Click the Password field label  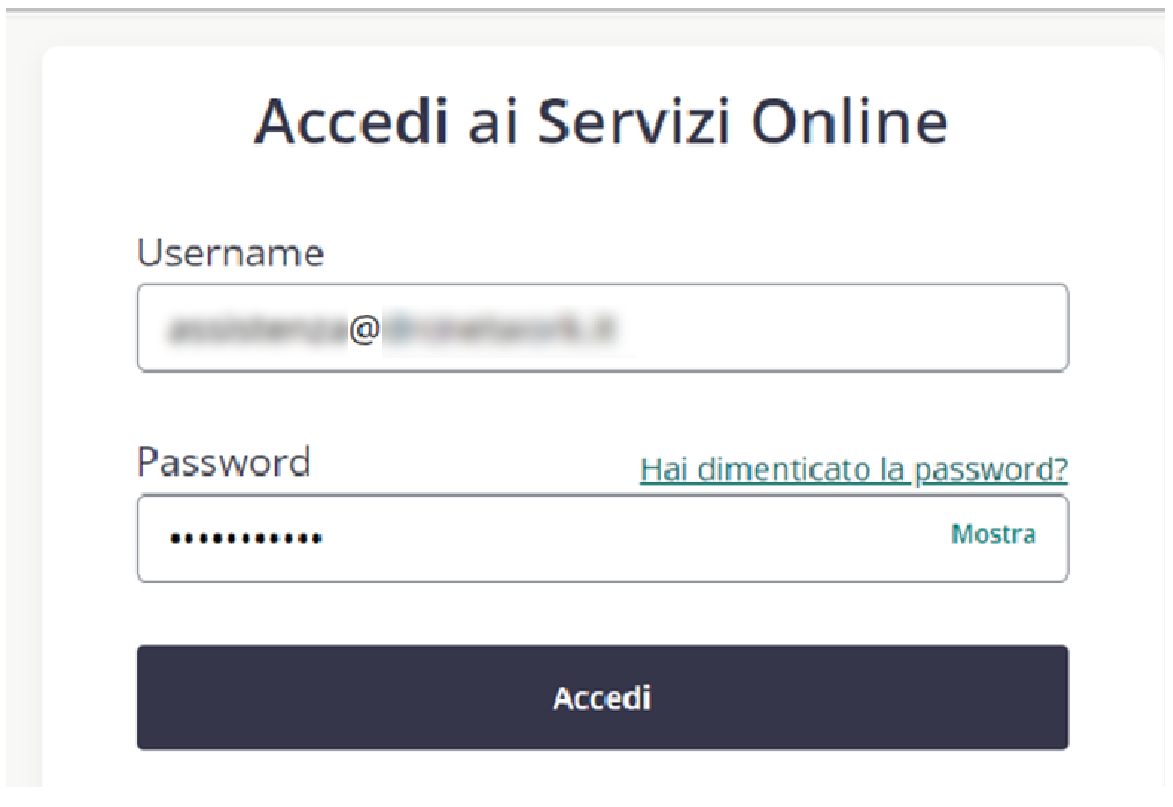[x=224, y=462]
